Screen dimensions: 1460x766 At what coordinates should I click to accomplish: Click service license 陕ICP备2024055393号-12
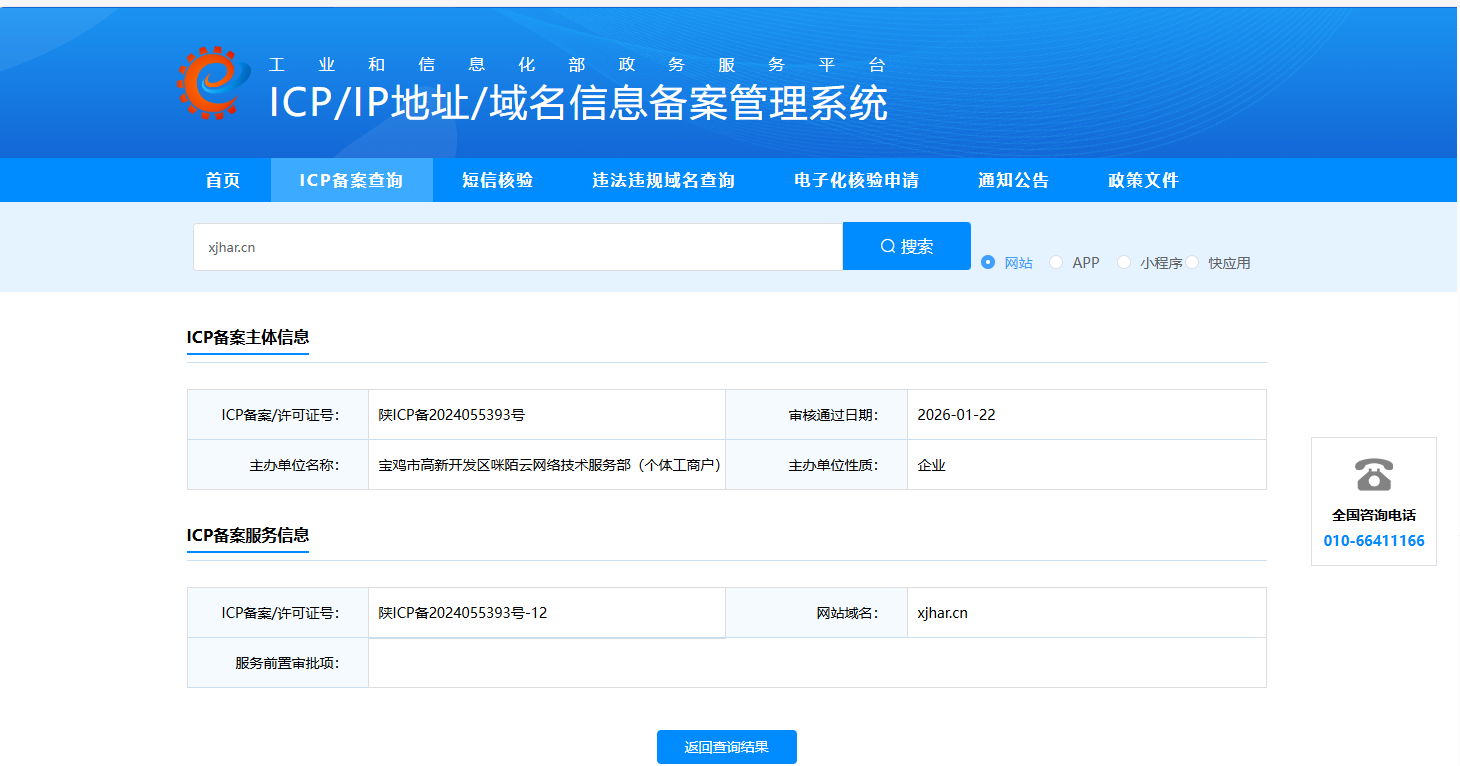pyautogui.click(x=463, y=613)
